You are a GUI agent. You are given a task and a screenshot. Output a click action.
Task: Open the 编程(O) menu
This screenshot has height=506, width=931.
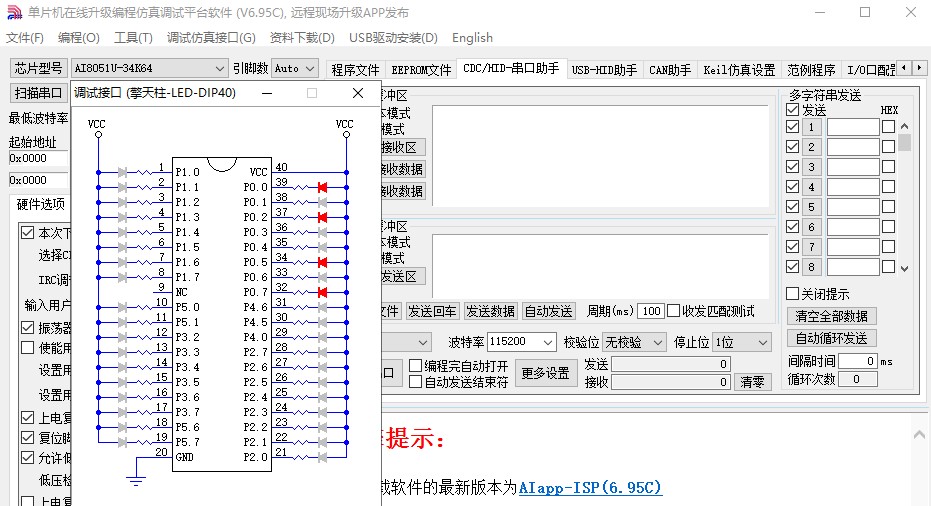coord(78,38)
